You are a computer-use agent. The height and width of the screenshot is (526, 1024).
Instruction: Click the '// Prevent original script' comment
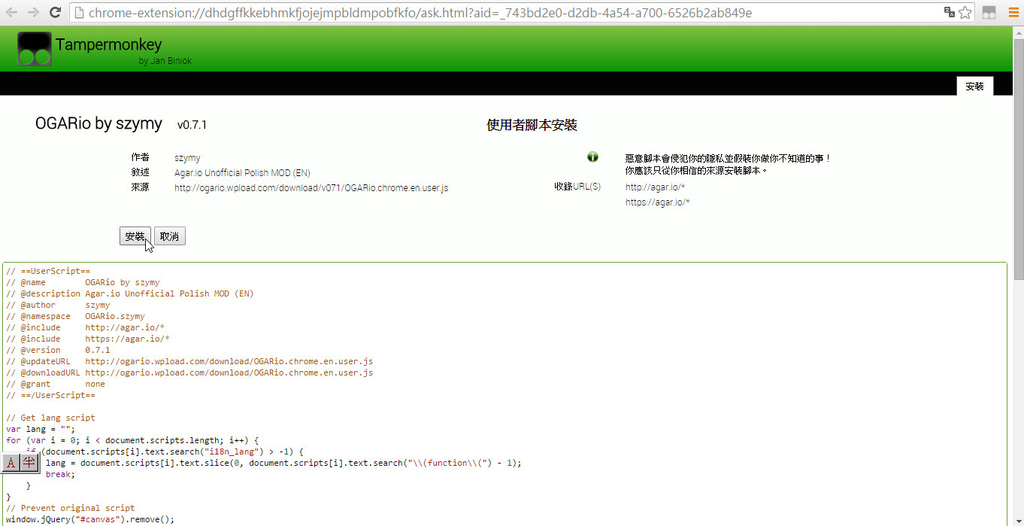coord(71,508)
